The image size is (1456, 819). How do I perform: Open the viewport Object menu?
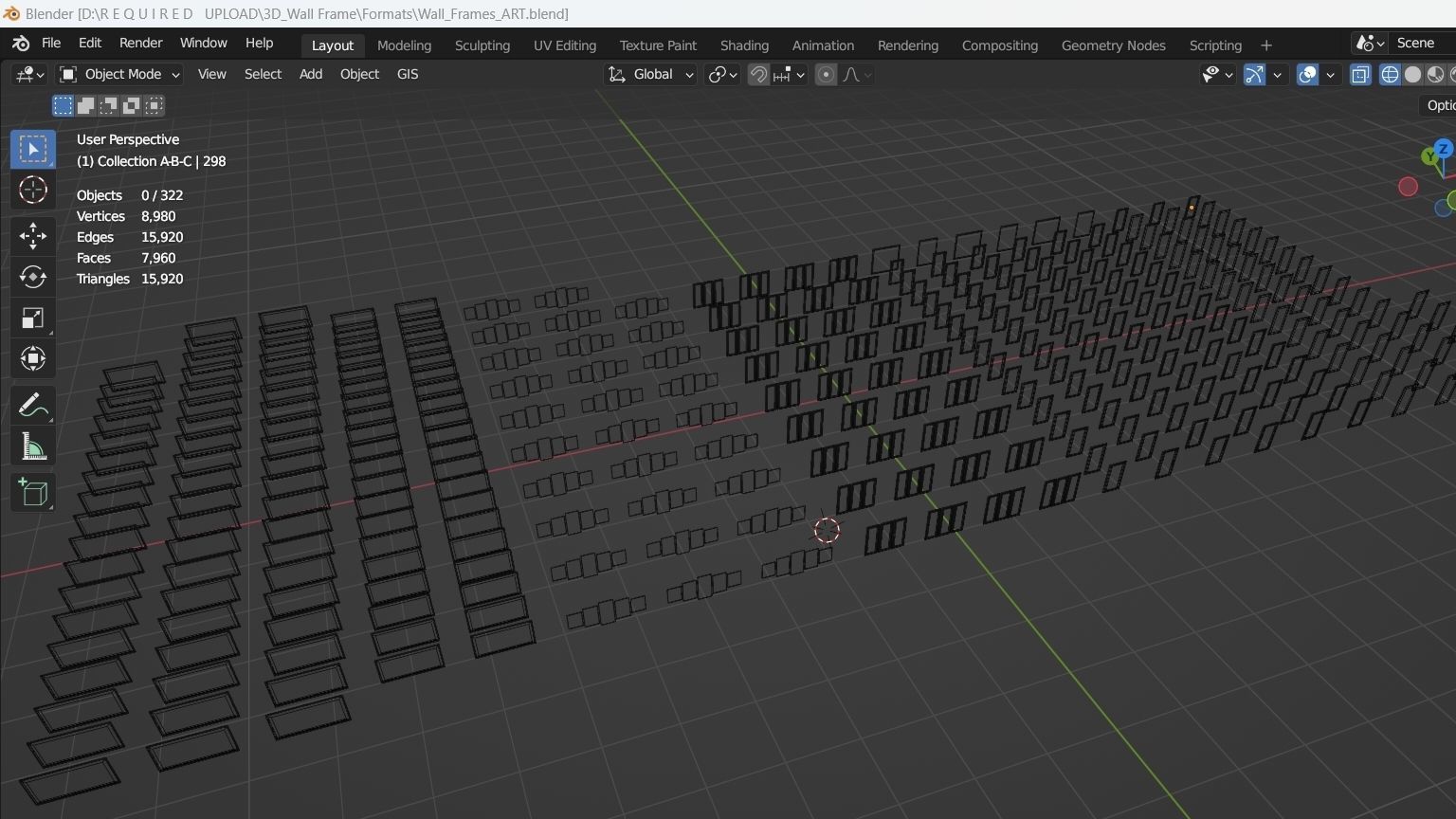359,74
